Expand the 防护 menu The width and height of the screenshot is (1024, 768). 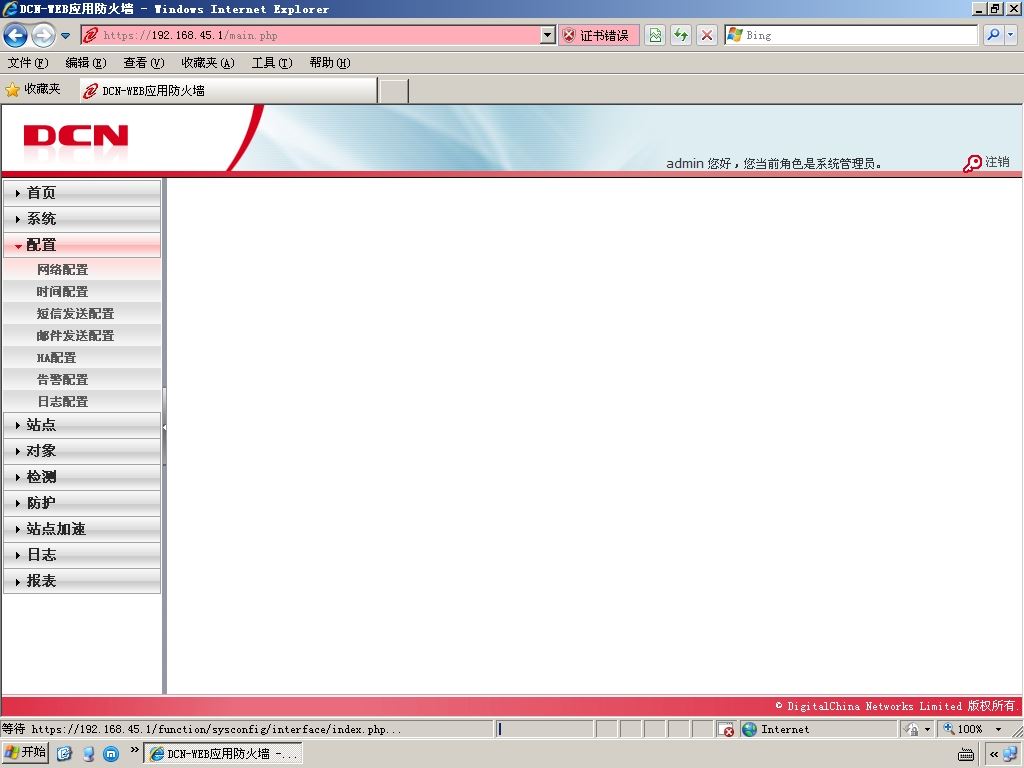click(x=82, y=503)
